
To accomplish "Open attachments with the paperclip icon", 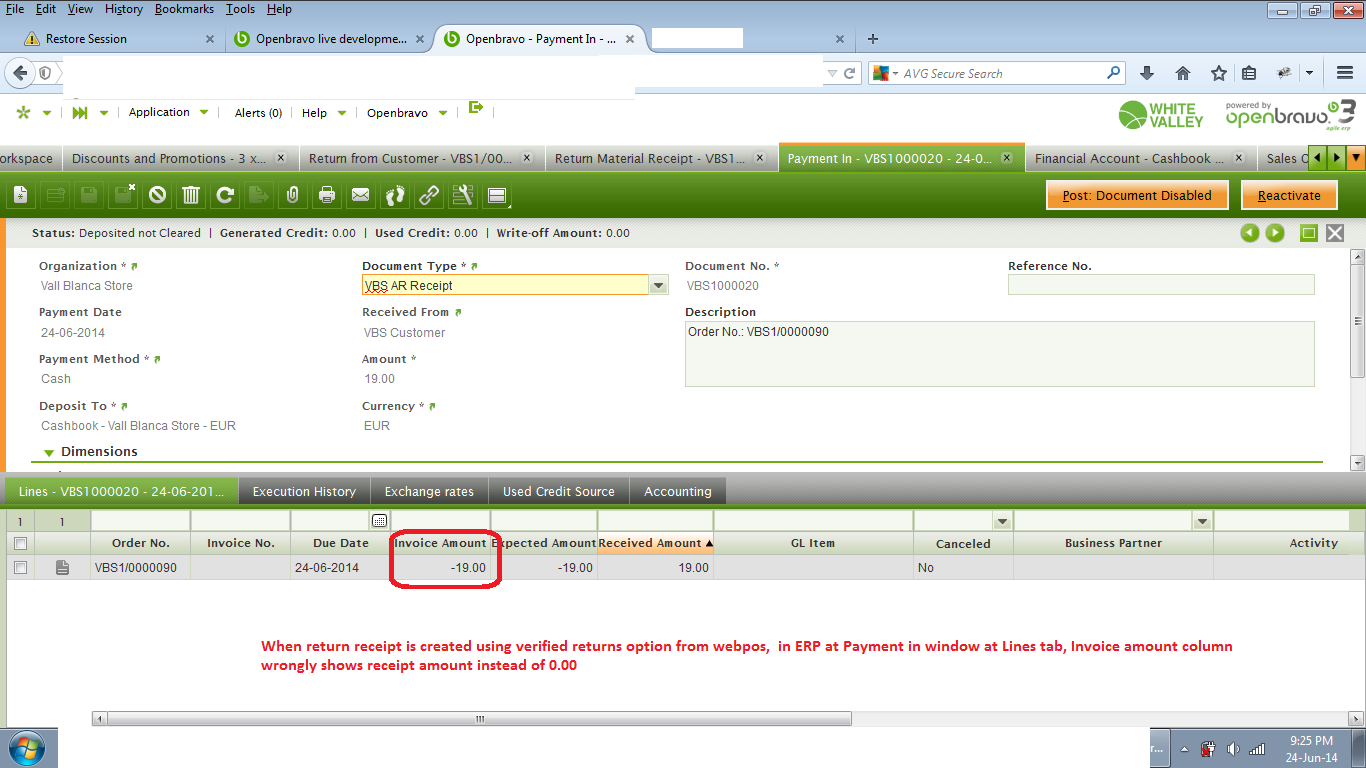I will (x=292, y=195).
